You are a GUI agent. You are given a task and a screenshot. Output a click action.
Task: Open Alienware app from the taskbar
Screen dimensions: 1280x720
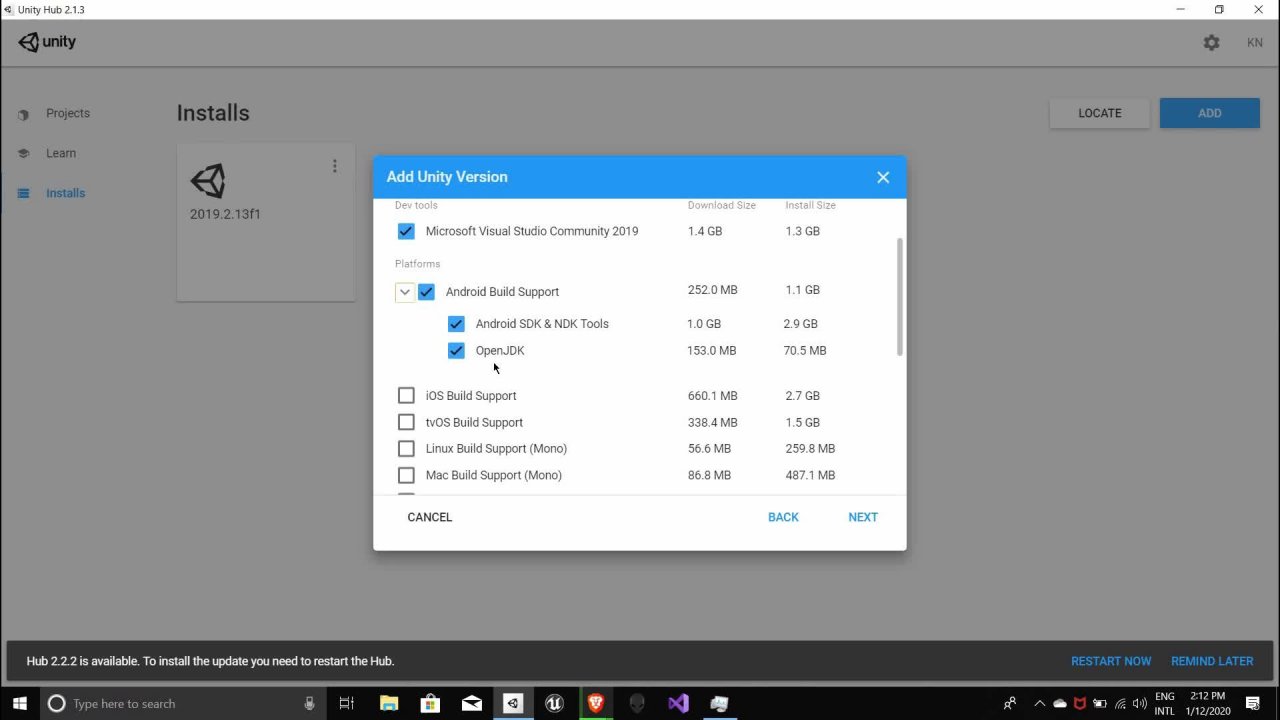tap(637, 704)
